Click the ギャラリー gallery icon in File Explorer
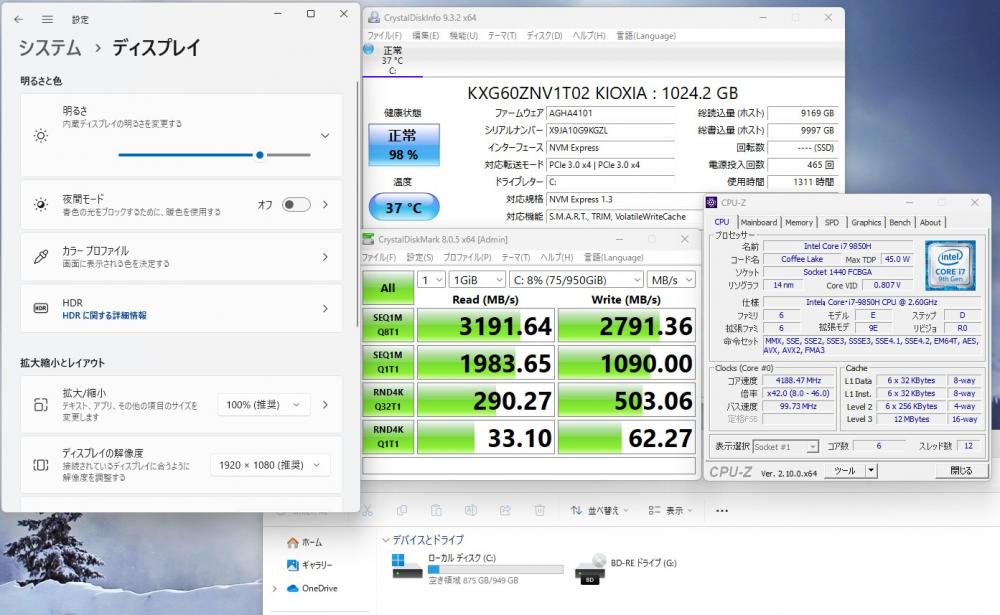This screenshot has width=1000, height=615. [x=293, y=565]
